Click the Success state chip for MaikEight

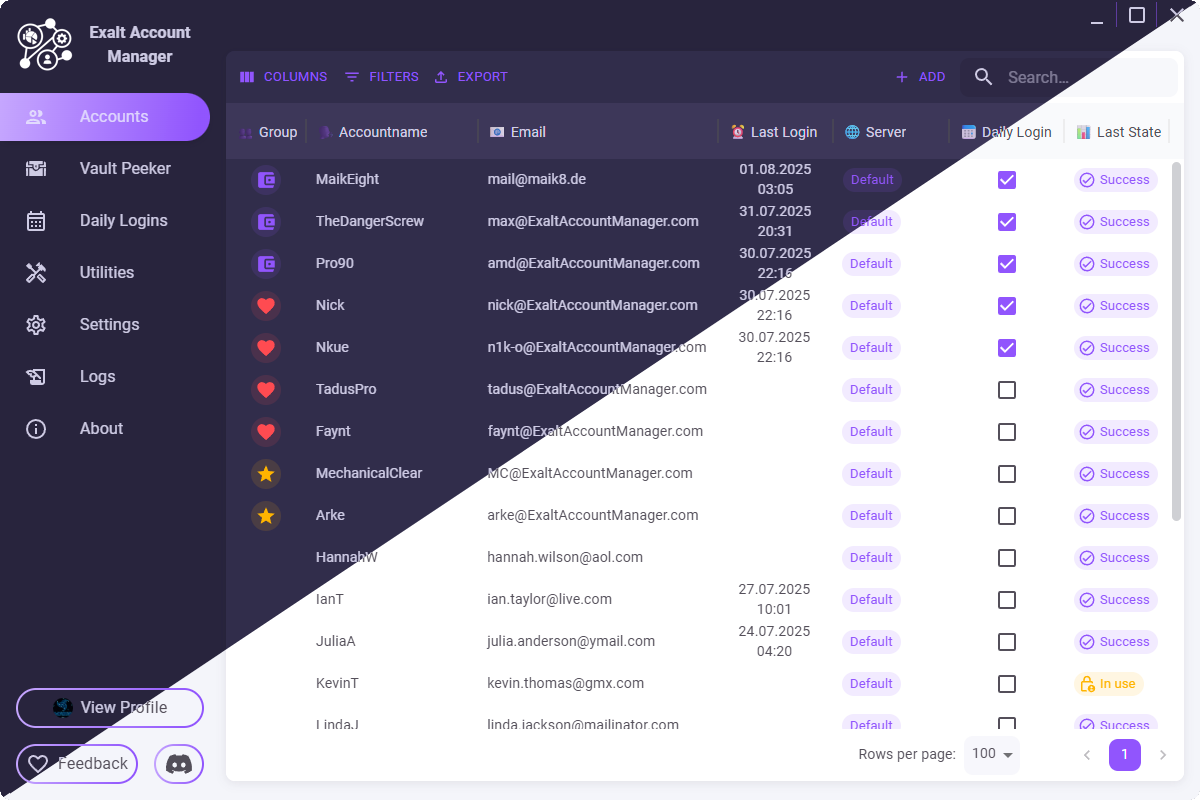[x=1116, y=180]
